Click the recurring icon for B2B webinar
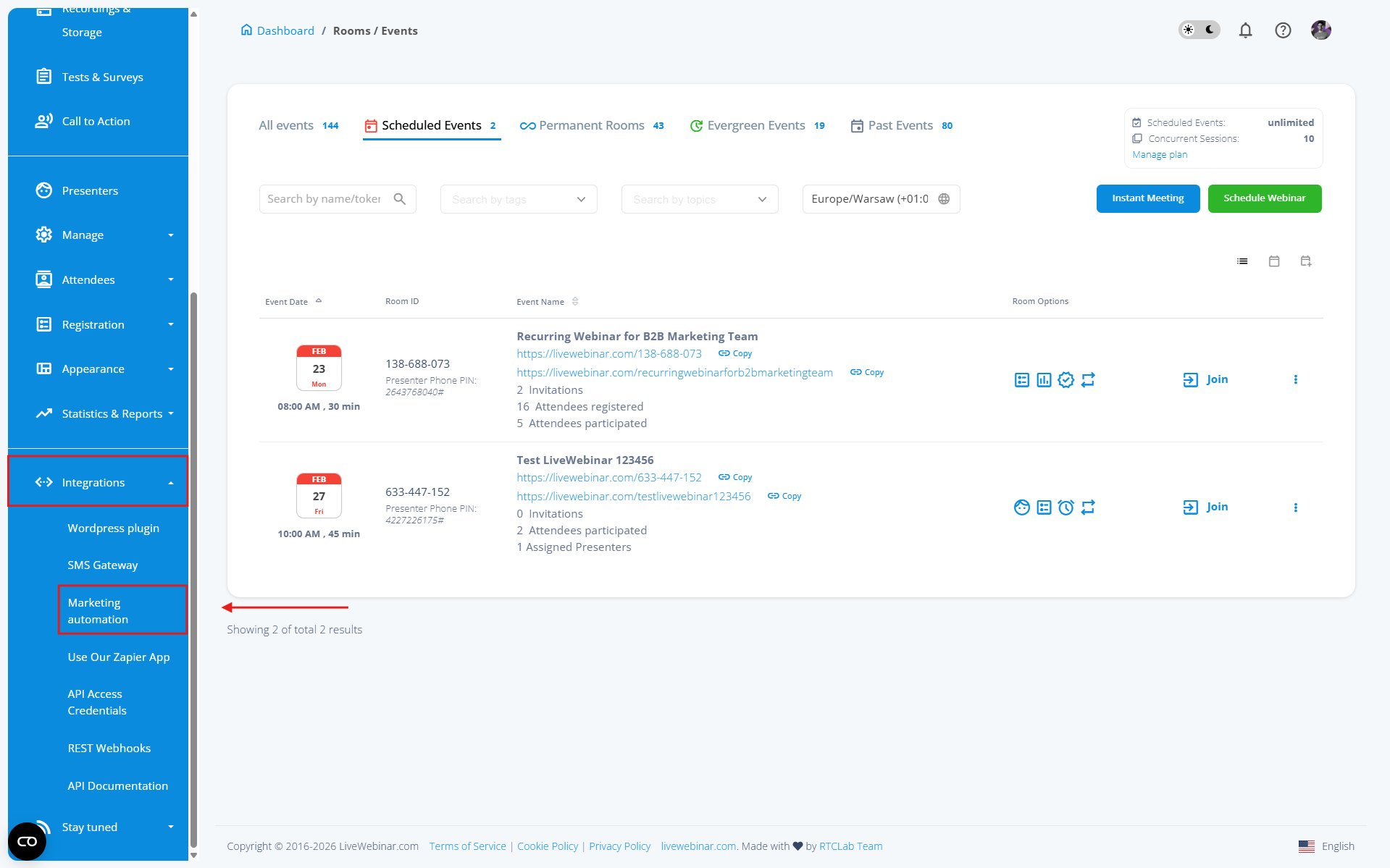 pos(1088,380)
